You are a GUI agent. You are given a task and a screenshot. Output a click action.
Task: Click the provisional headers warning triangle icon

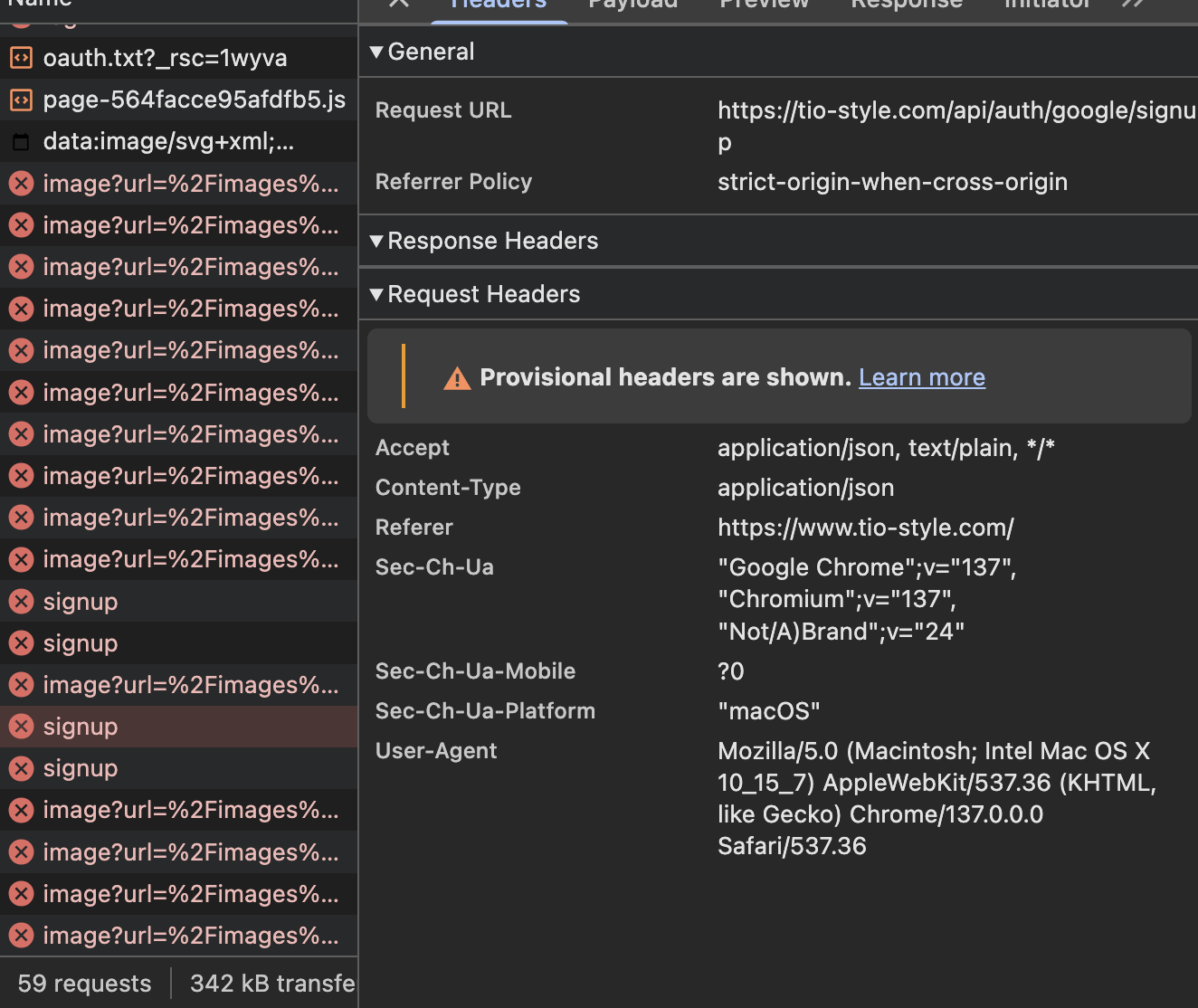tap(457, 378)
